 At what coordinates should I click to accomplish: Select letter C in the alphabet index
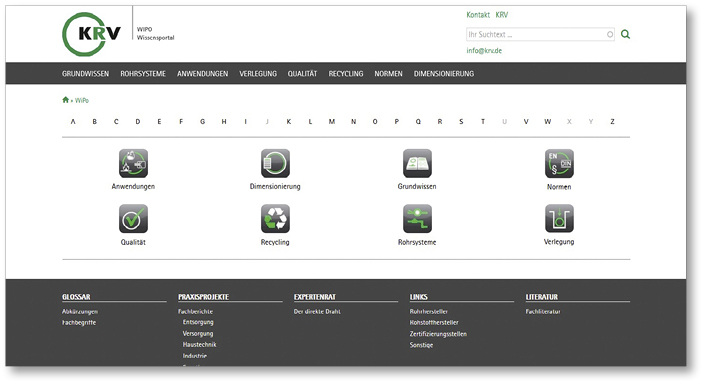[116, 122]
